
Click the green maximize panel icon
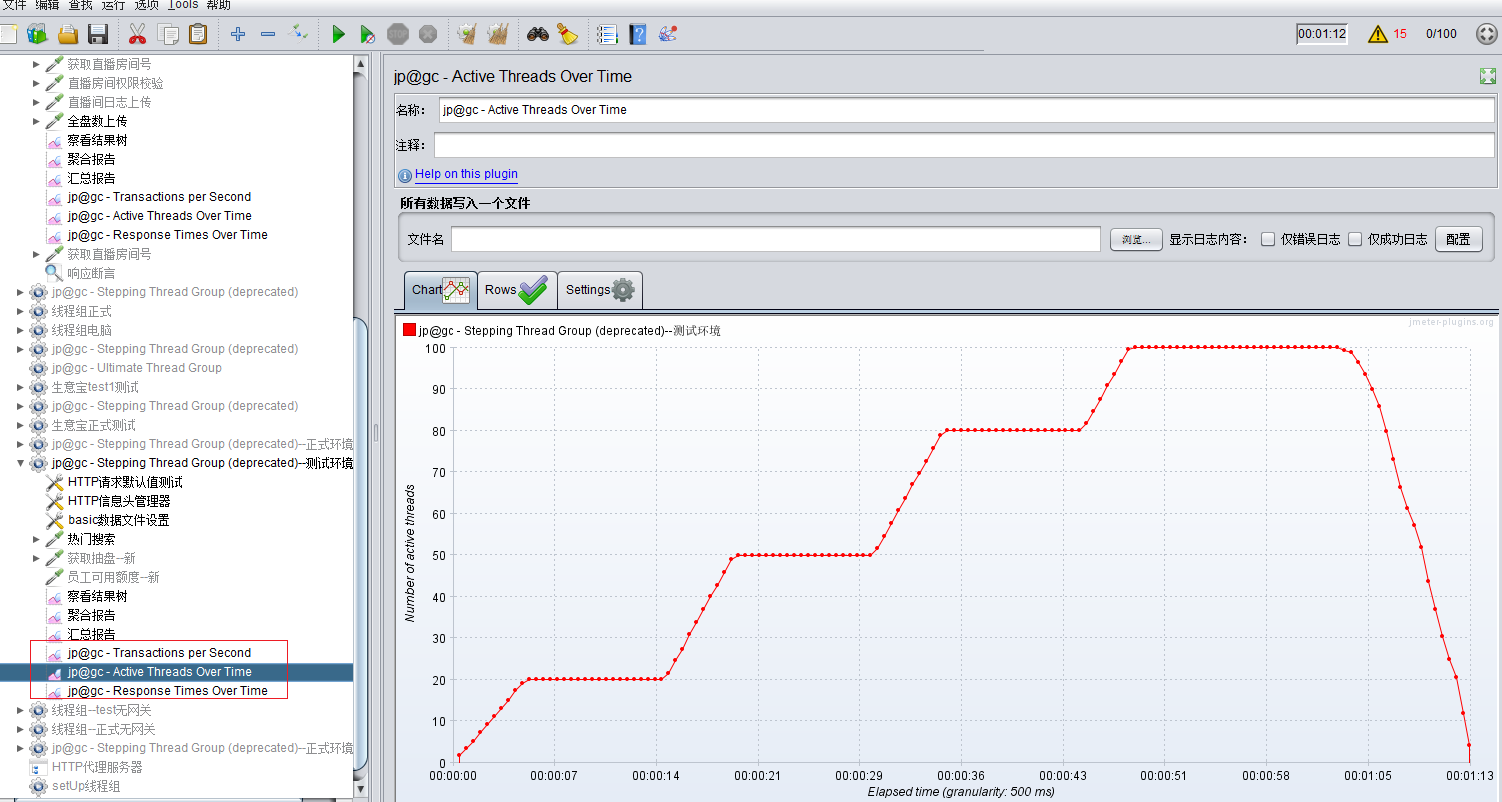[x=1488, y=76]
